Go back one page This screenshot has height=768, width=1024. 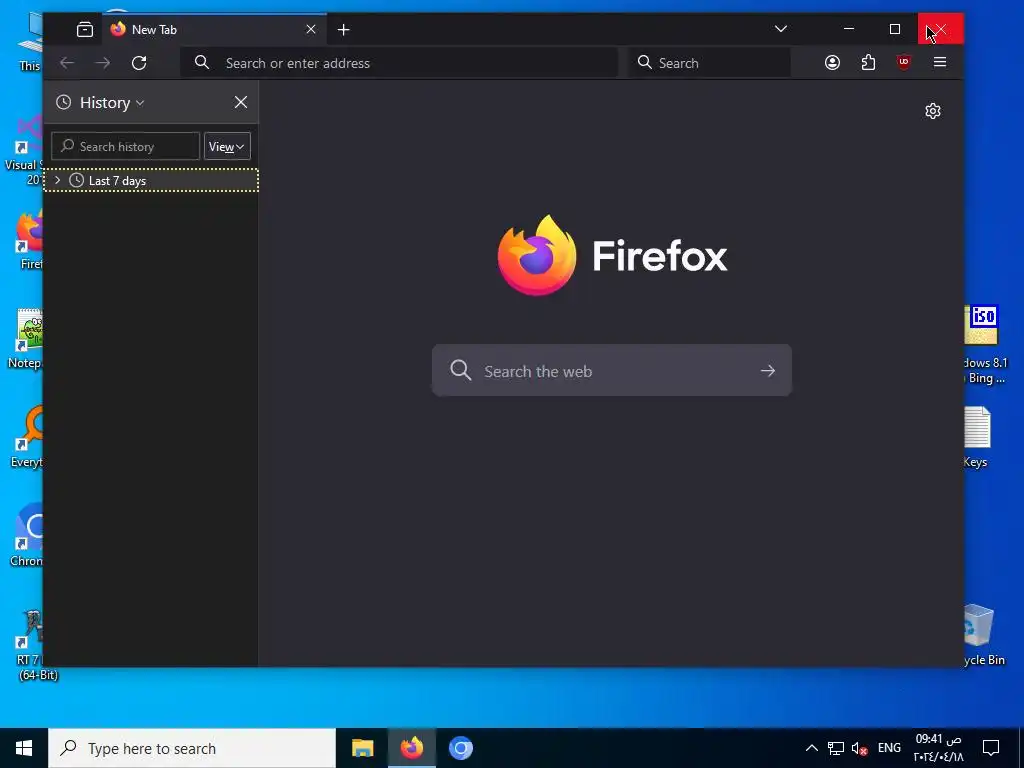[x=67, y=63]
